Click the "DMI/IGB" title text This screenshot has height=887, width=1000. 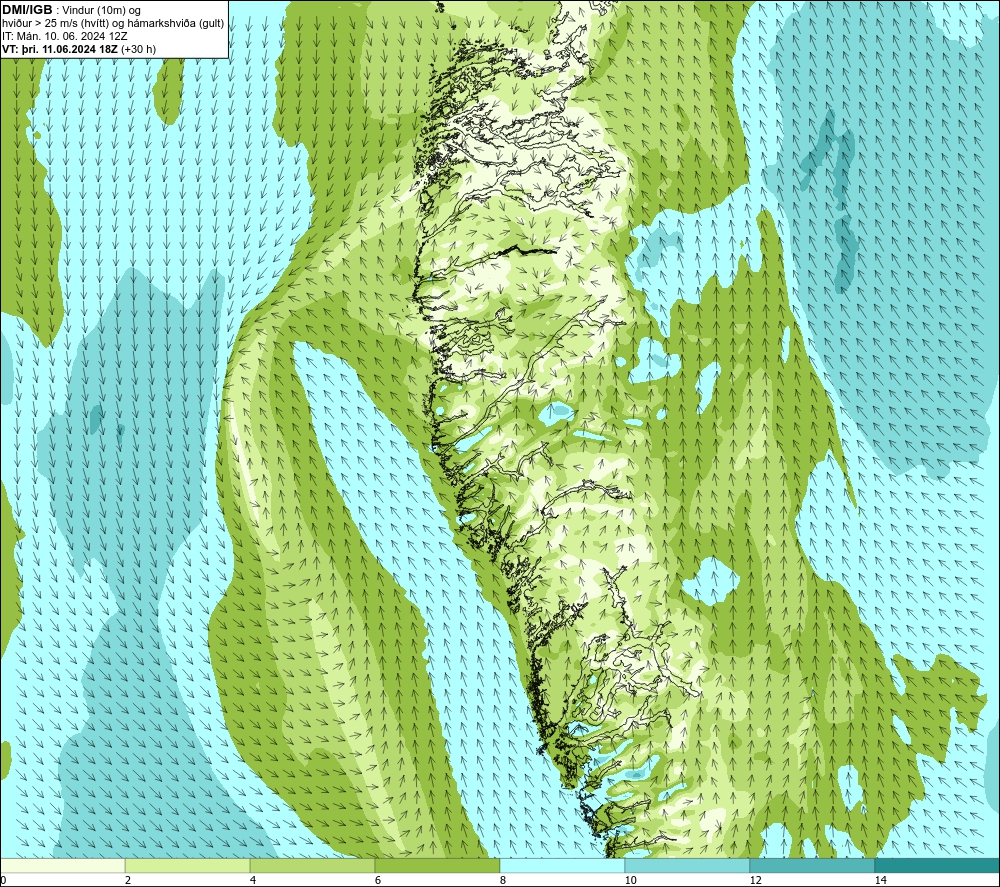(x=27, y=10)
